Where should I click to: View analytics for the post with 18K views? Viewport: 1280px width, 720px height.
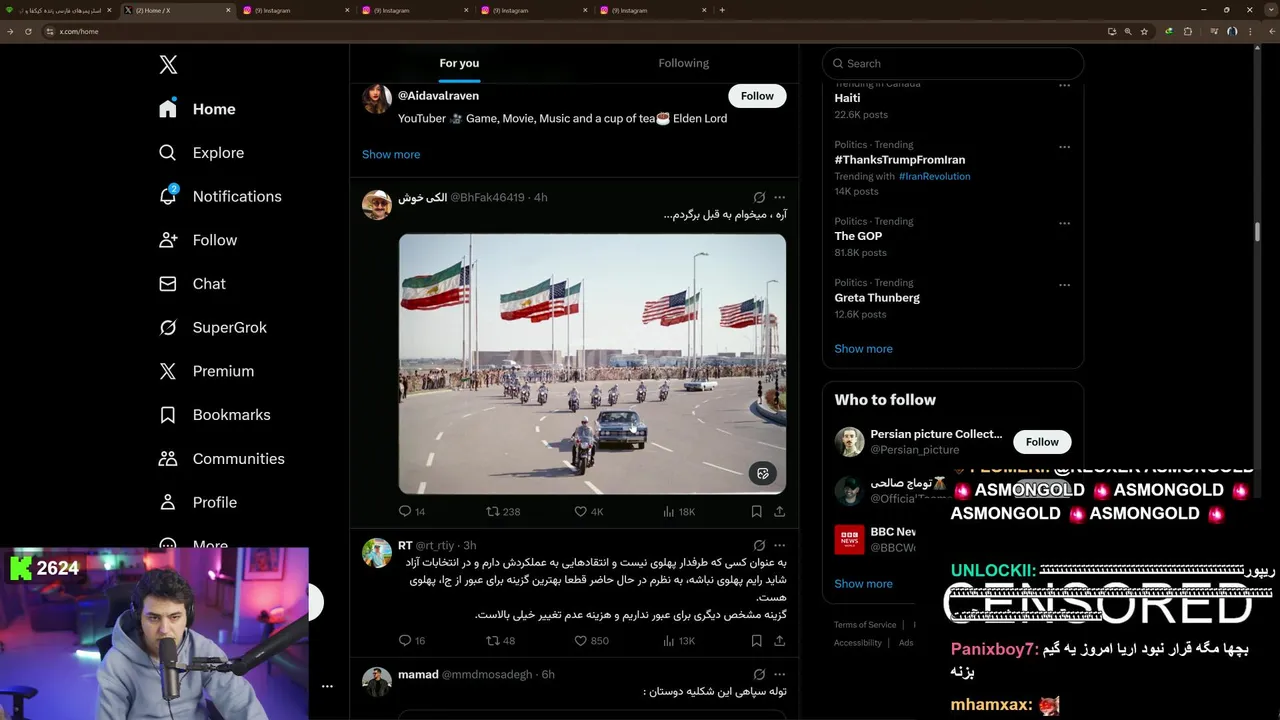click(679, 511)
